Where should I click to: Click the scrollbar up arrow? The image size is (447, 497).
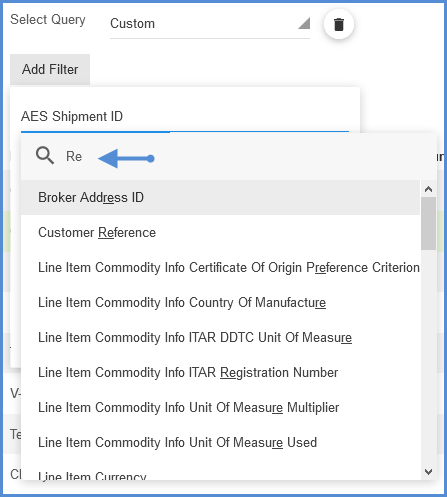coord(428,189)
